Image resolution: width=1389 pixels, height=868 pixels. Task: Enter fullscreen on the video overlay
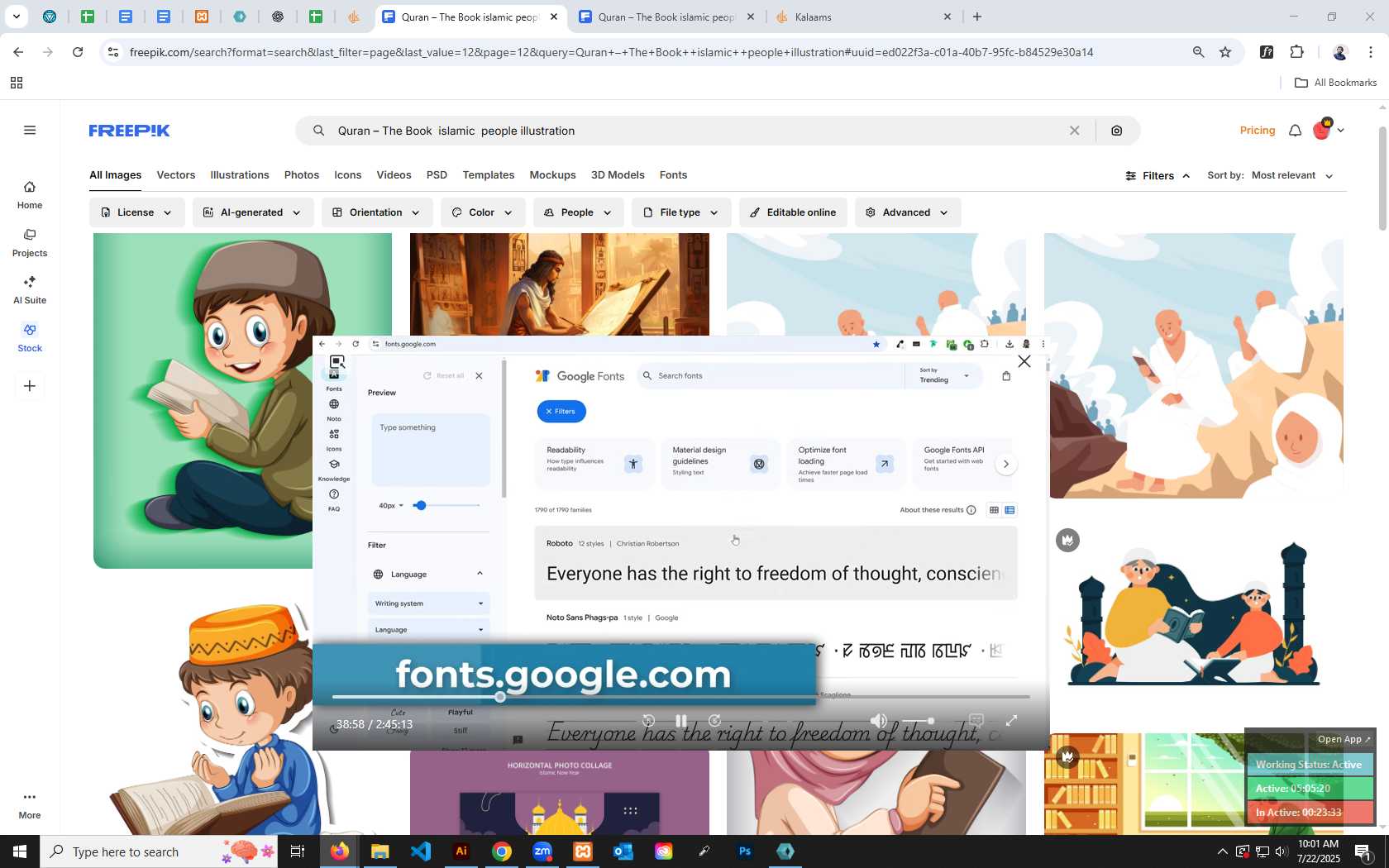pos(1011,721)
